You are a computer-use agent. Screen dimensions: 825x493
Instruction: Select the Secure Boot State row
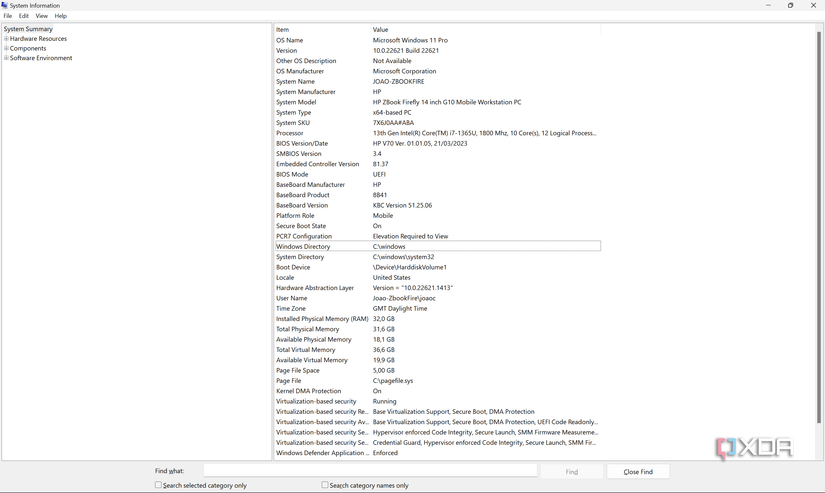(x=437, y=226)
